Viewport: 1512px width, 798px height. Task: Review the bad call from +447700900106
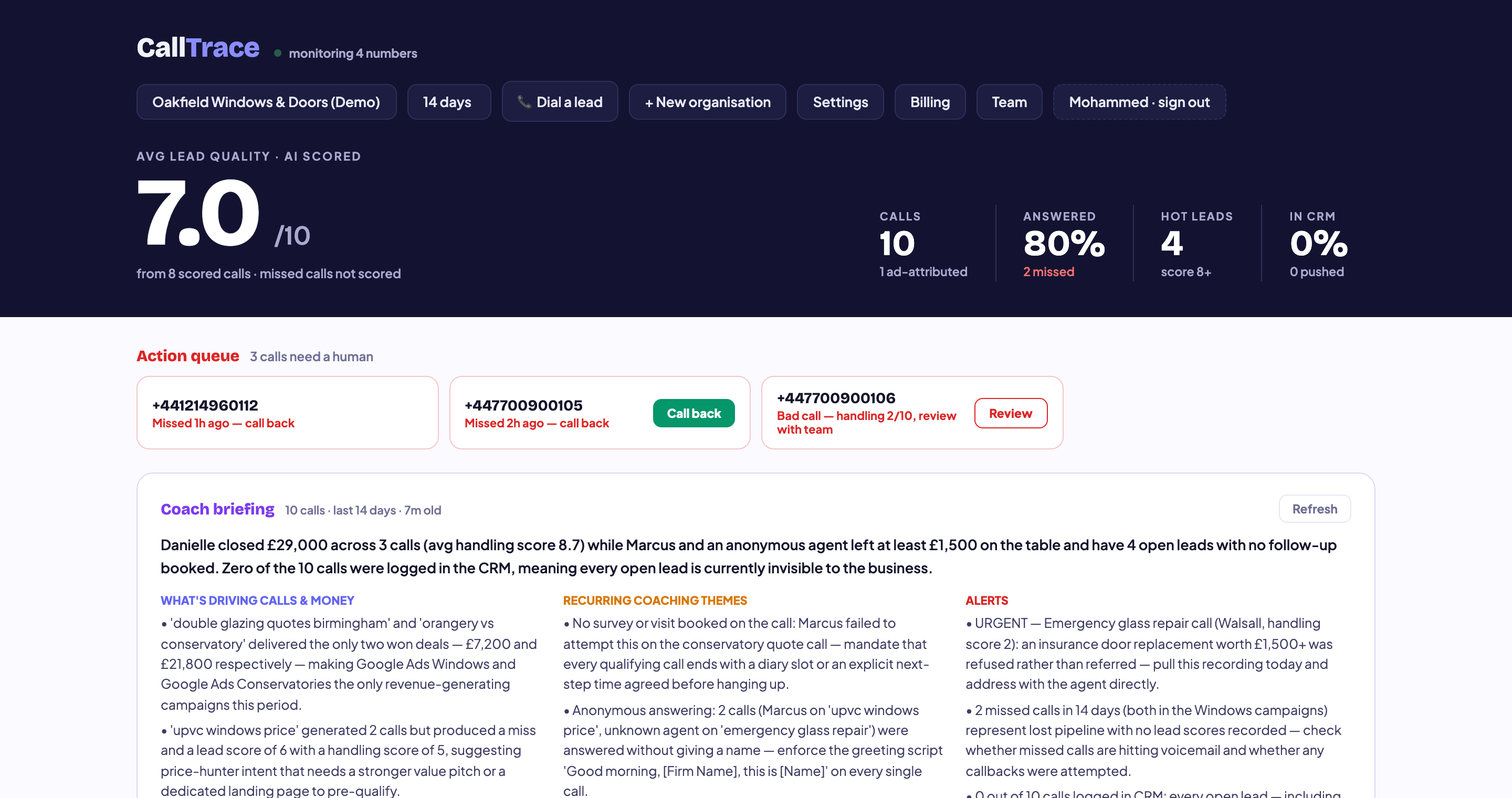coord(1010,413)
